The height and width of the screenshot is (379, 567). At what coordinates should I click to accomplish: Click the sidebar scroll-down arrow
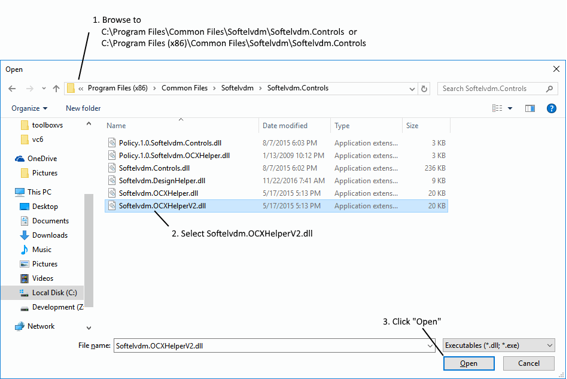click(89, 328)
